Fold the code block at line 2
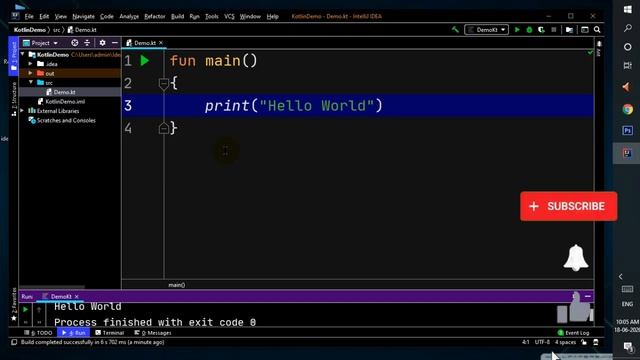This screenshot has height=360, width=640. [x=163, y=84]
